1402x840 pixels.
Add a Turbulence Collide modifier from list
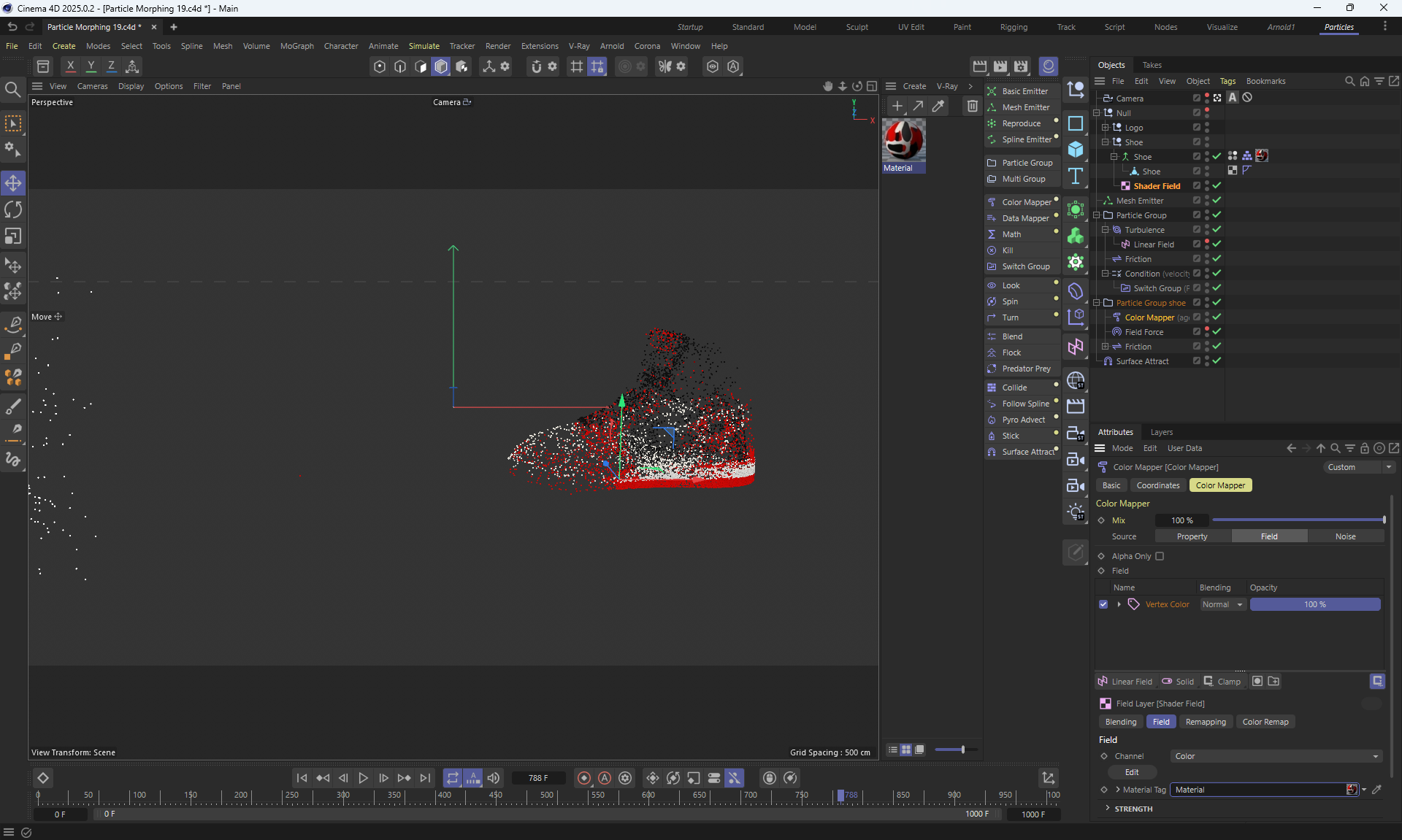tap(1014, 388)
